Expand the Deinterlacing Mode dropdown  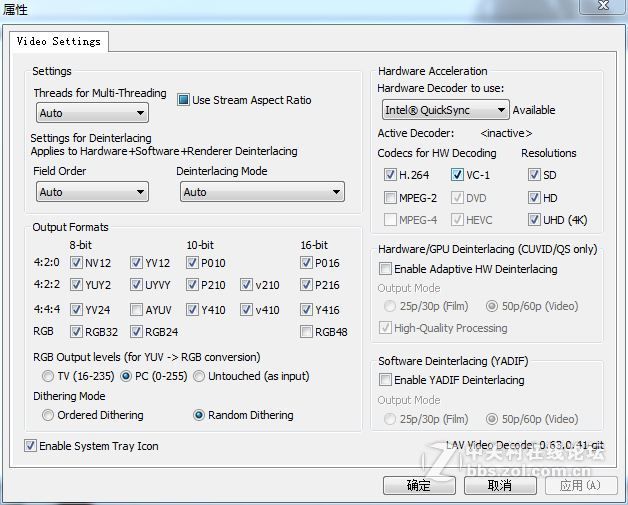pos(262,192)
